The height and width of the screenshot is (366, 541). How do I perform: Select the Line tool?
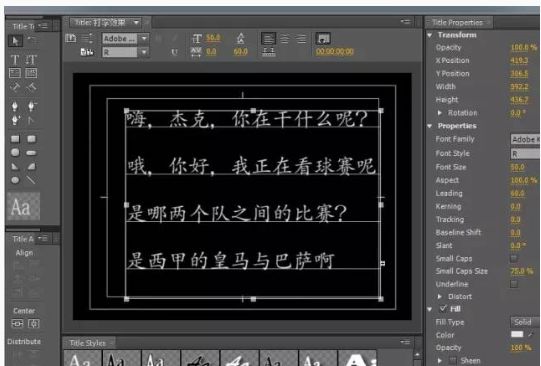point(31,180)
